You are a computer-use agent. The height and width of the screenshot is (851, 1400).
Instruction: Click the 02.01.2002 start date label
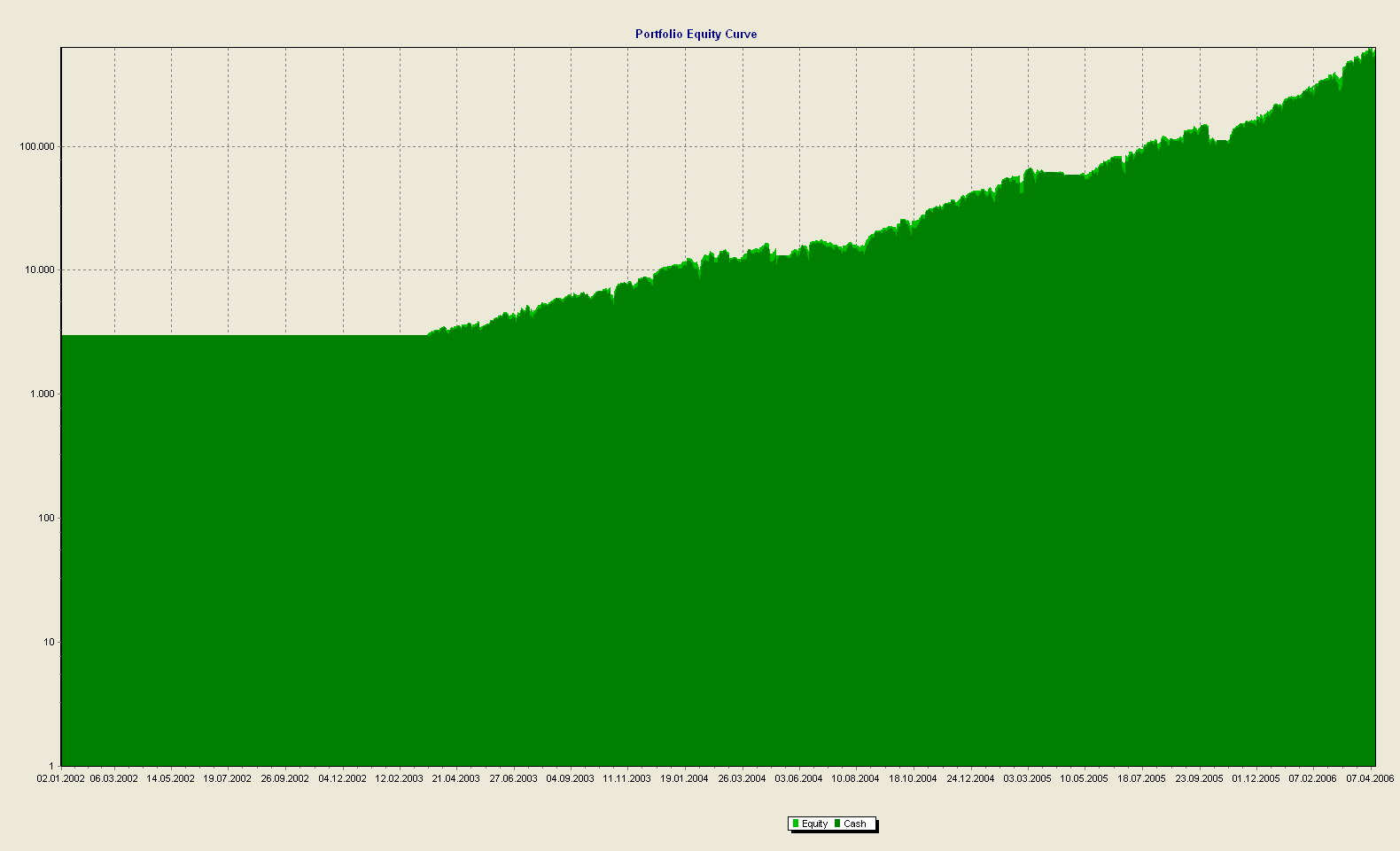click(x=61, y=778)
